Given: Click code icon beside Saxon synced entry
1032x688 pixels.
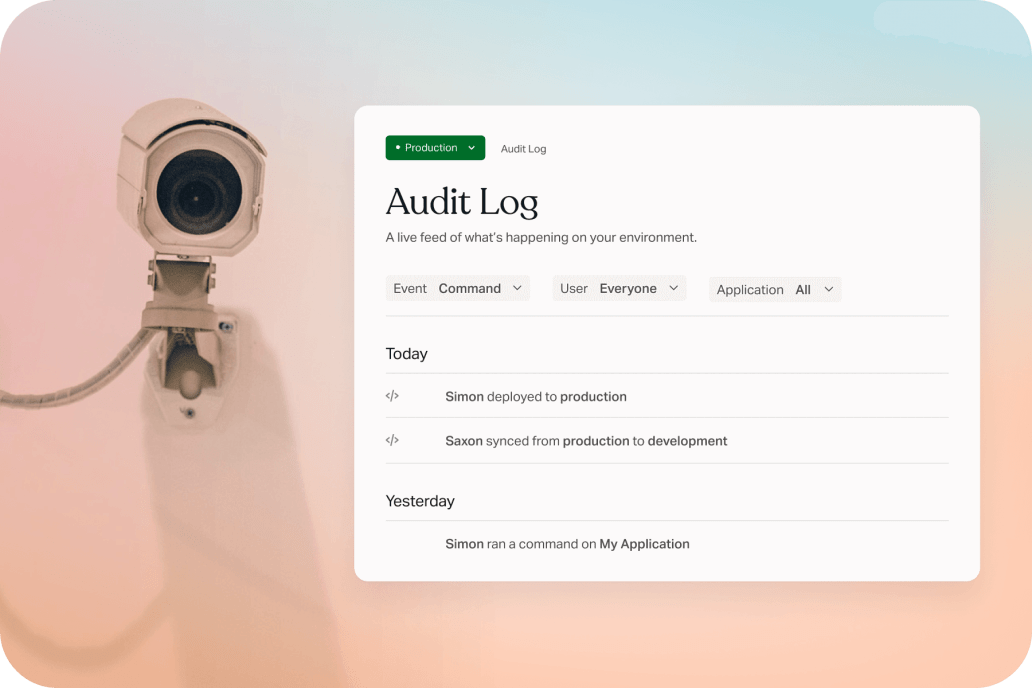Looking at the screenshot, I should pyautogui.click(x=392, y=440).
